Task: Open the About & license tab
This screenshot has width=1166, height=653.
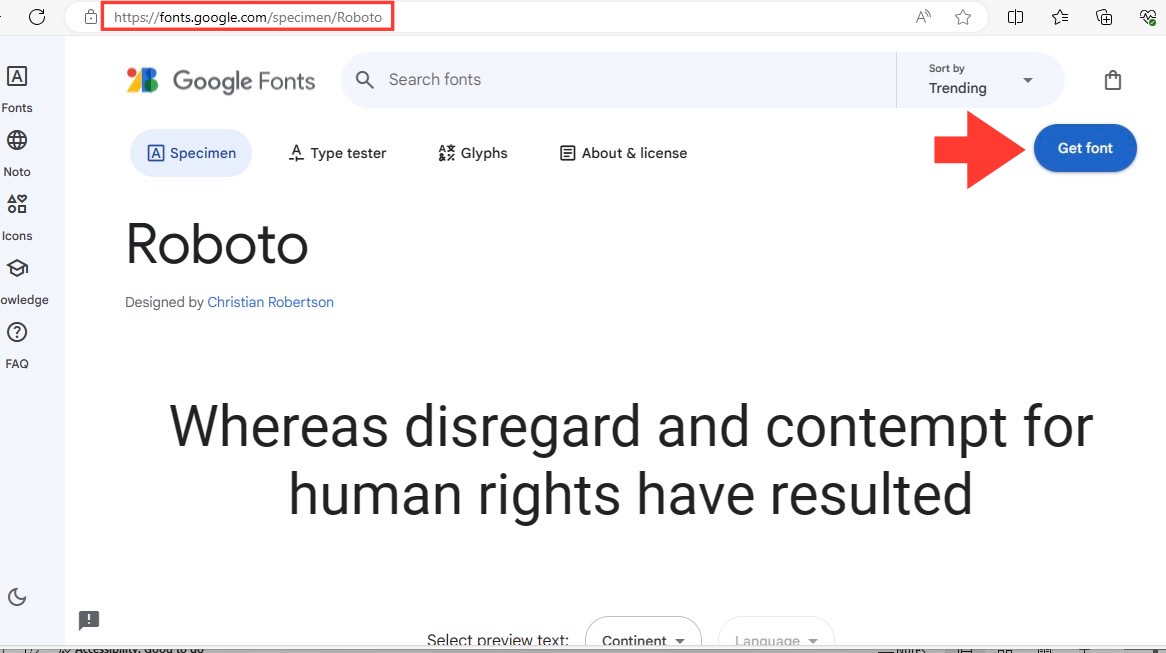Action: pyautogui.click(x=623, y=153)
